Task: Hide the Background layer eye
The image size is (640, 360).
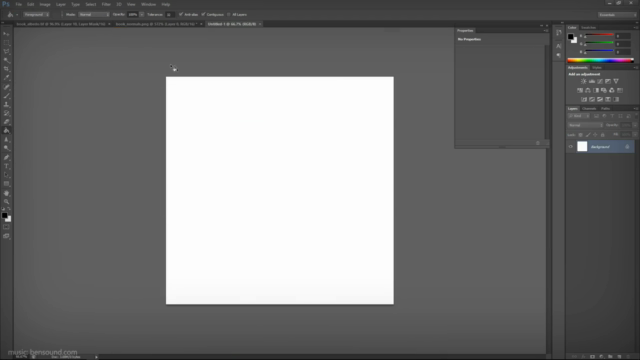Action: tap(571, 147)
